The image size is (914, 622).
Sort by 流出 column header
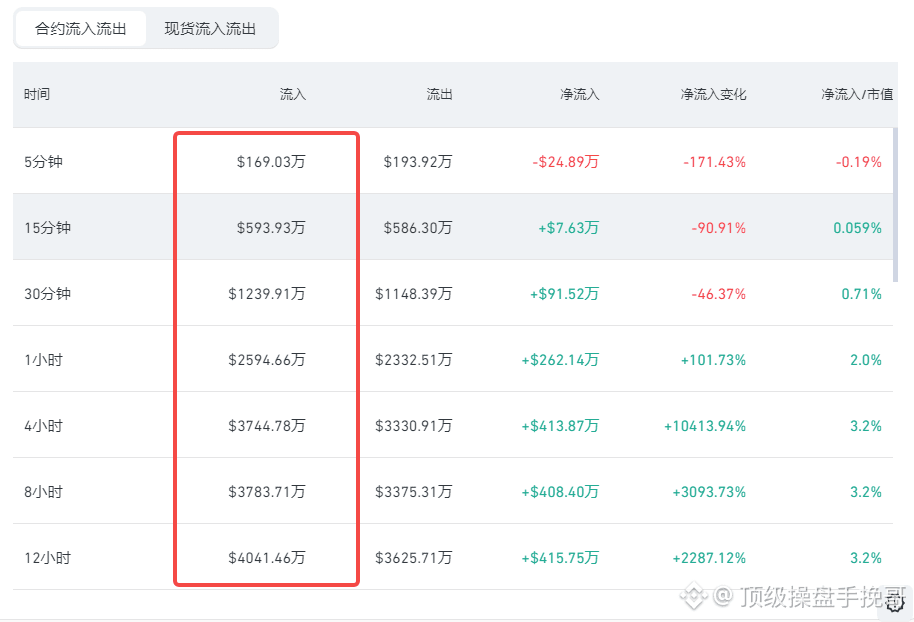440,94
